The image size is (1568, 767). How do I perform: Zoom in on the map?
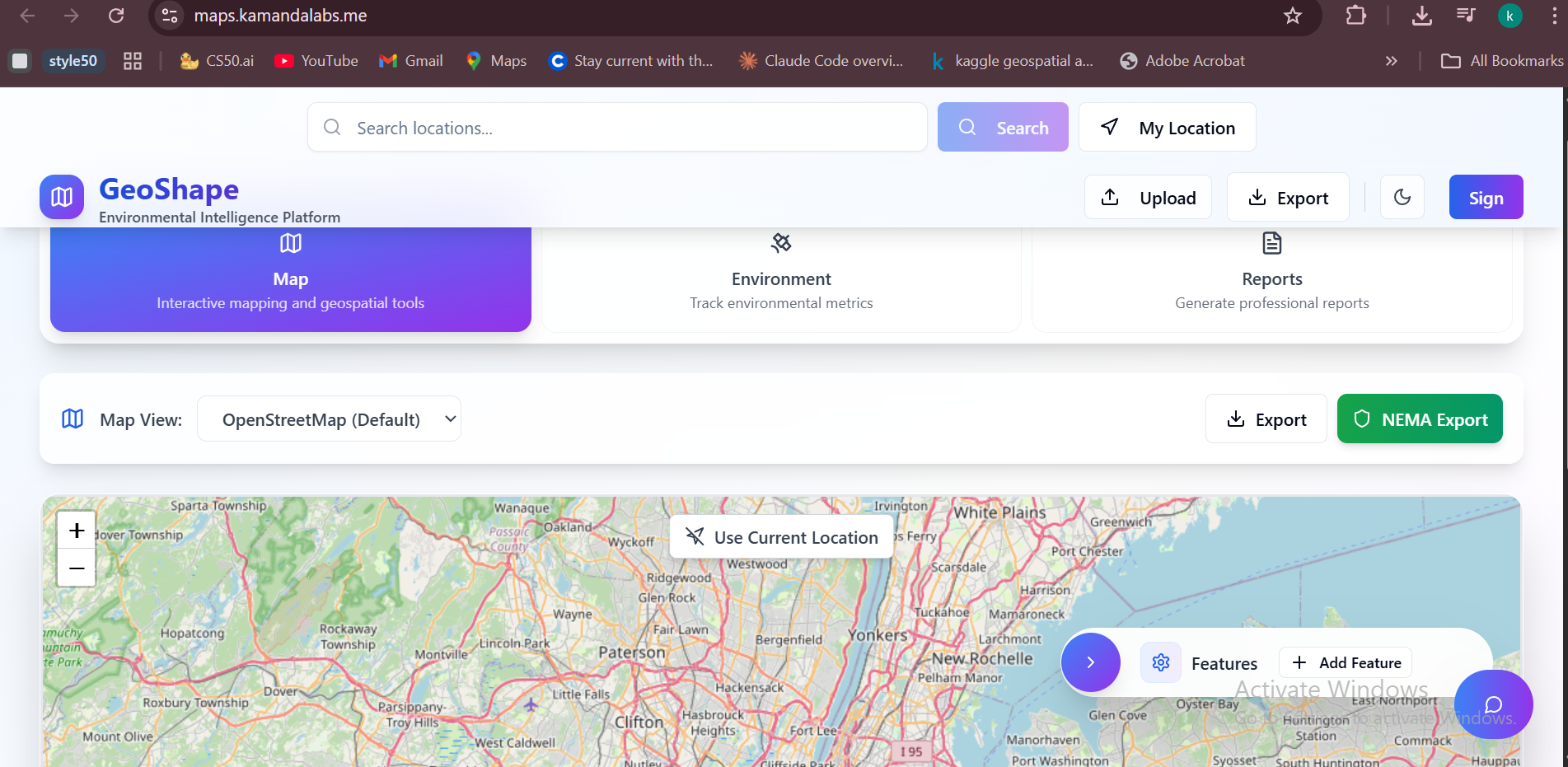pyautogui.click(x=77, y=530)
